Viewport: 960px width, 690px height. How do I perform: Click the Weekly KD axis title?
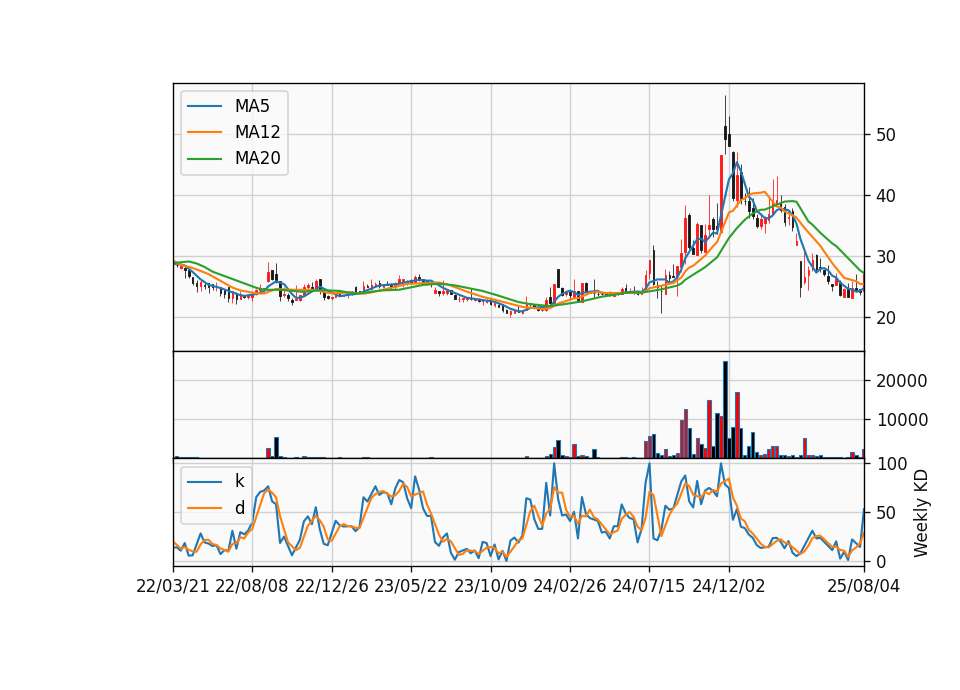tap(920, 513)
